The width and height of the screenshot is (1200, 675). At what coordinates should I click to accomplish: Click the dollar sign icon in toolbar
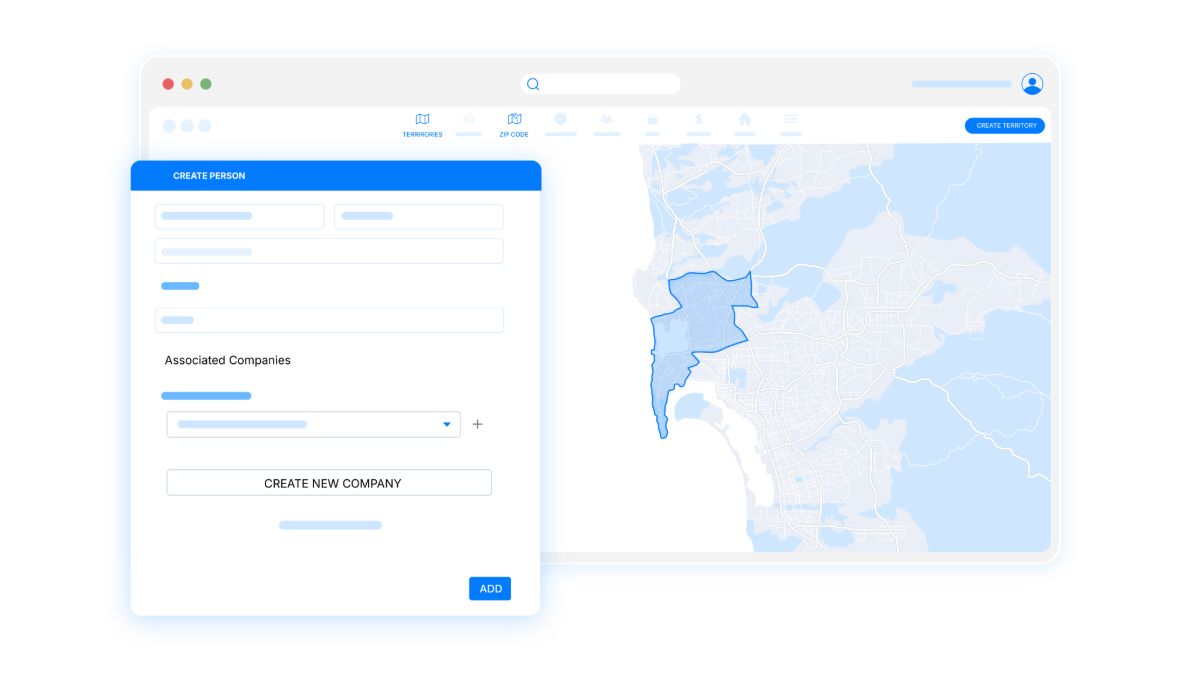click(x=698, y=119)
